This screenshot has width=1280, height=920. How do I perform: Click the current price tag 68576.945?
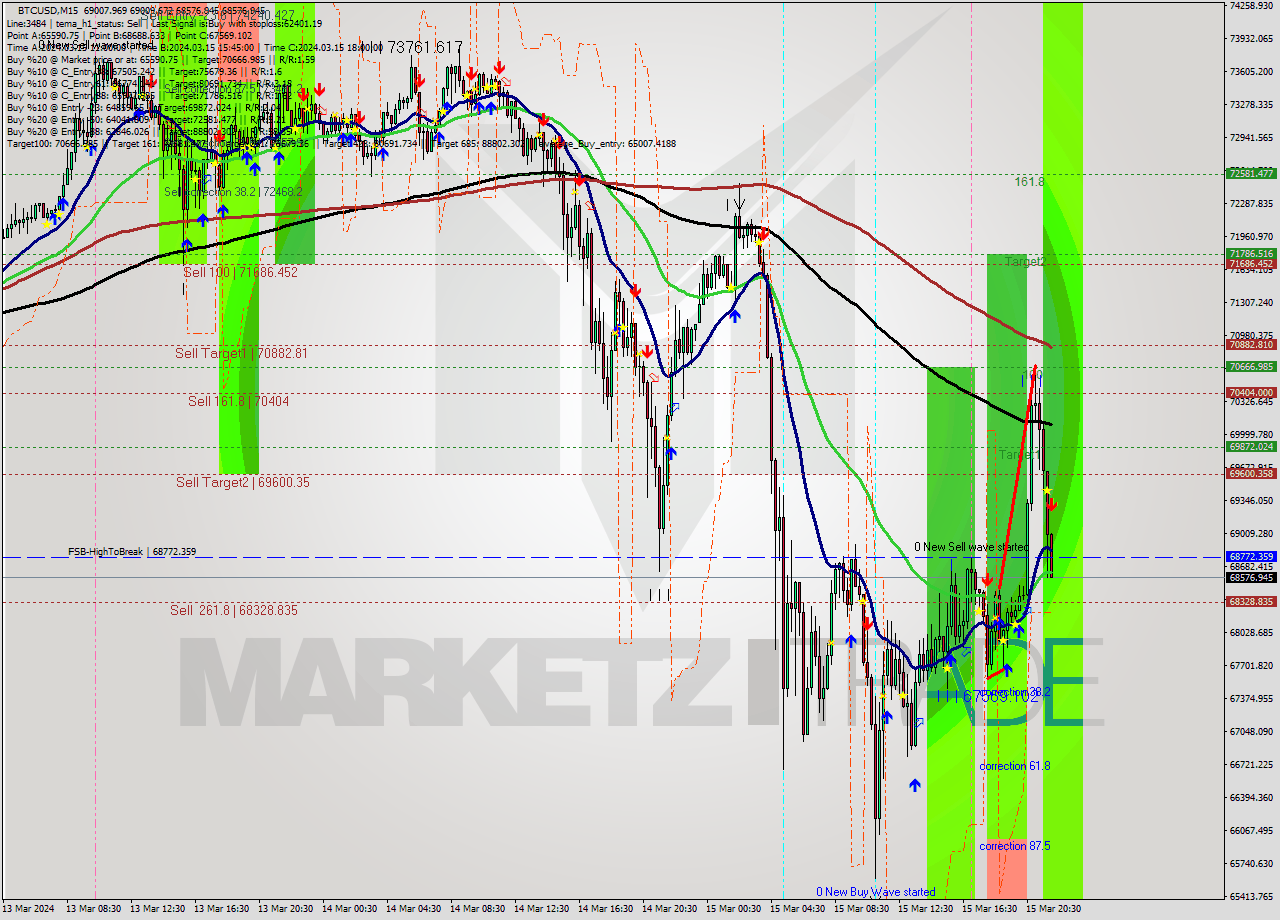tap(1251, 577)
